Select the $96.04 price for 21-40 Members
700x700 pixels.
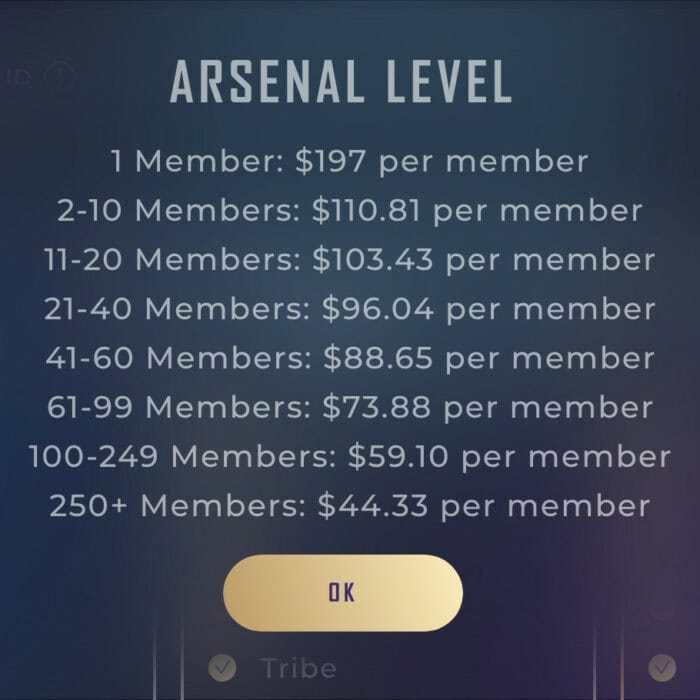click(x=378, y=308)
